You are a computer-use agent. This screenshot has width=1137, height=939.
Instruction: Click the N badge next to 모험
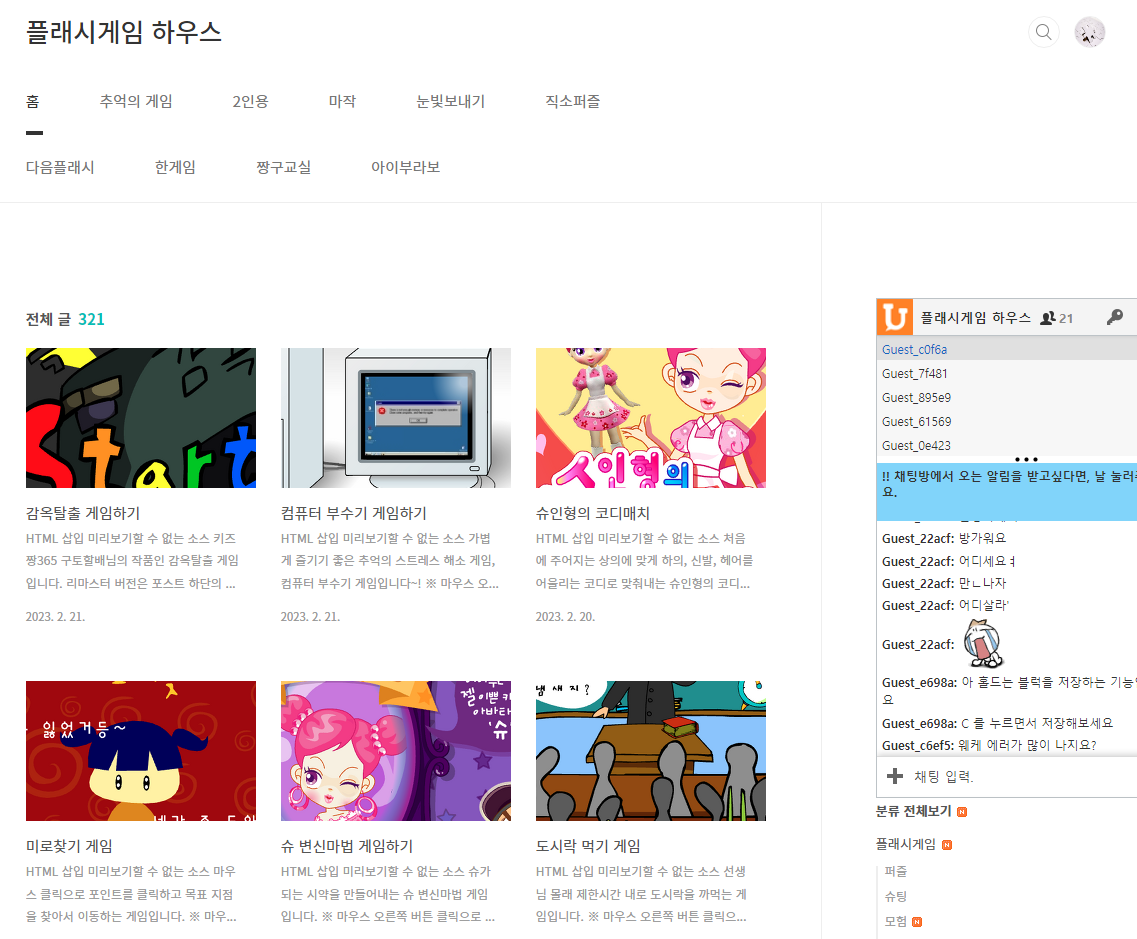(917, 922)
